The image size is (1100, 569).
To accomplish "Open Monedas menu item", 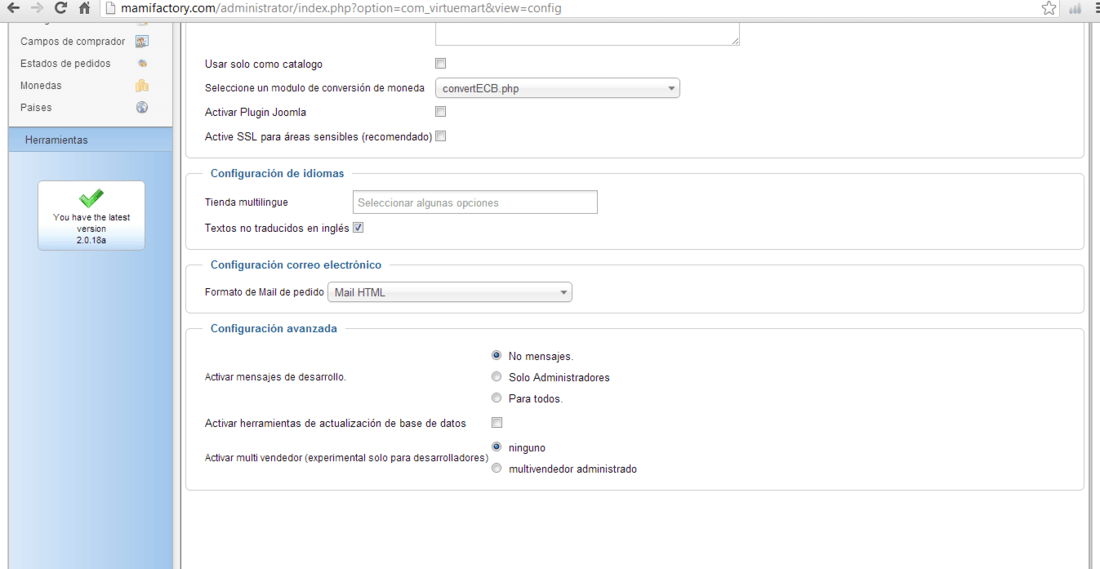I will (x=41, y=86).
